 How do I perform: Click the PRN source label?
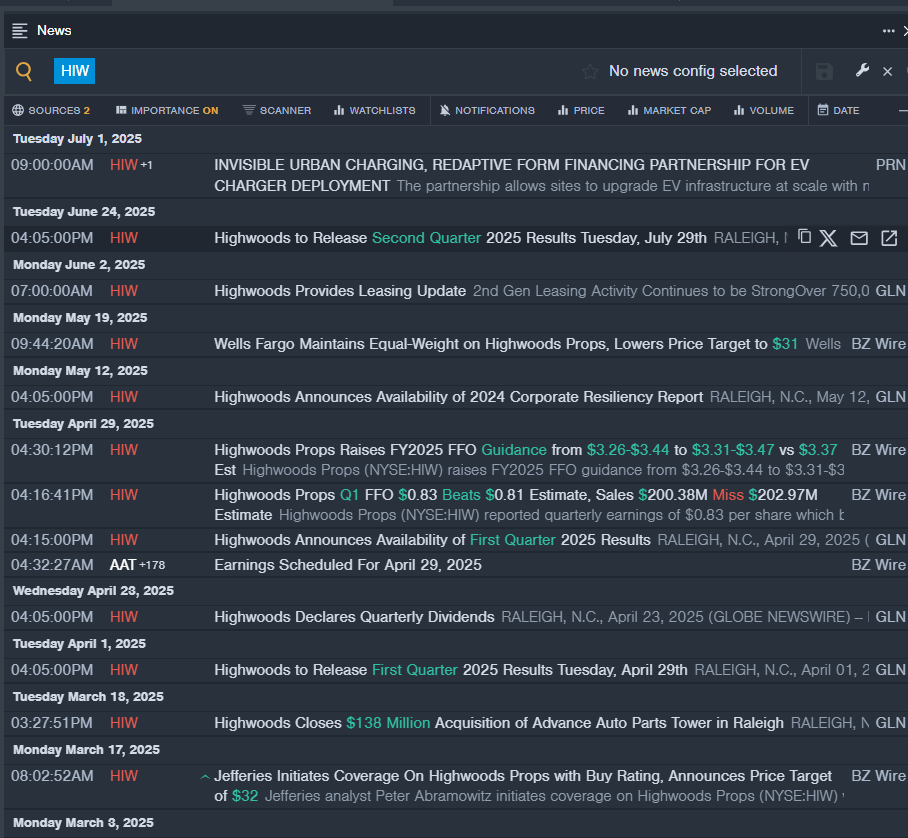pos(891,165)
